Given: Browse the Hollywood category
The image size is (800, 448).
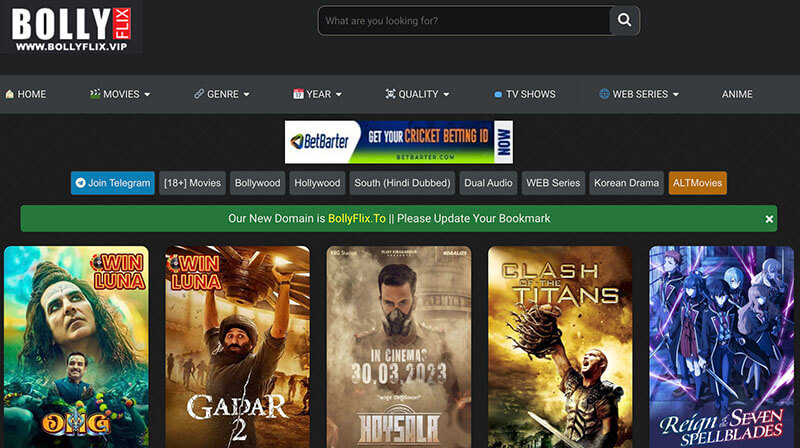Looking at the screenshot, I should [317, 183].
